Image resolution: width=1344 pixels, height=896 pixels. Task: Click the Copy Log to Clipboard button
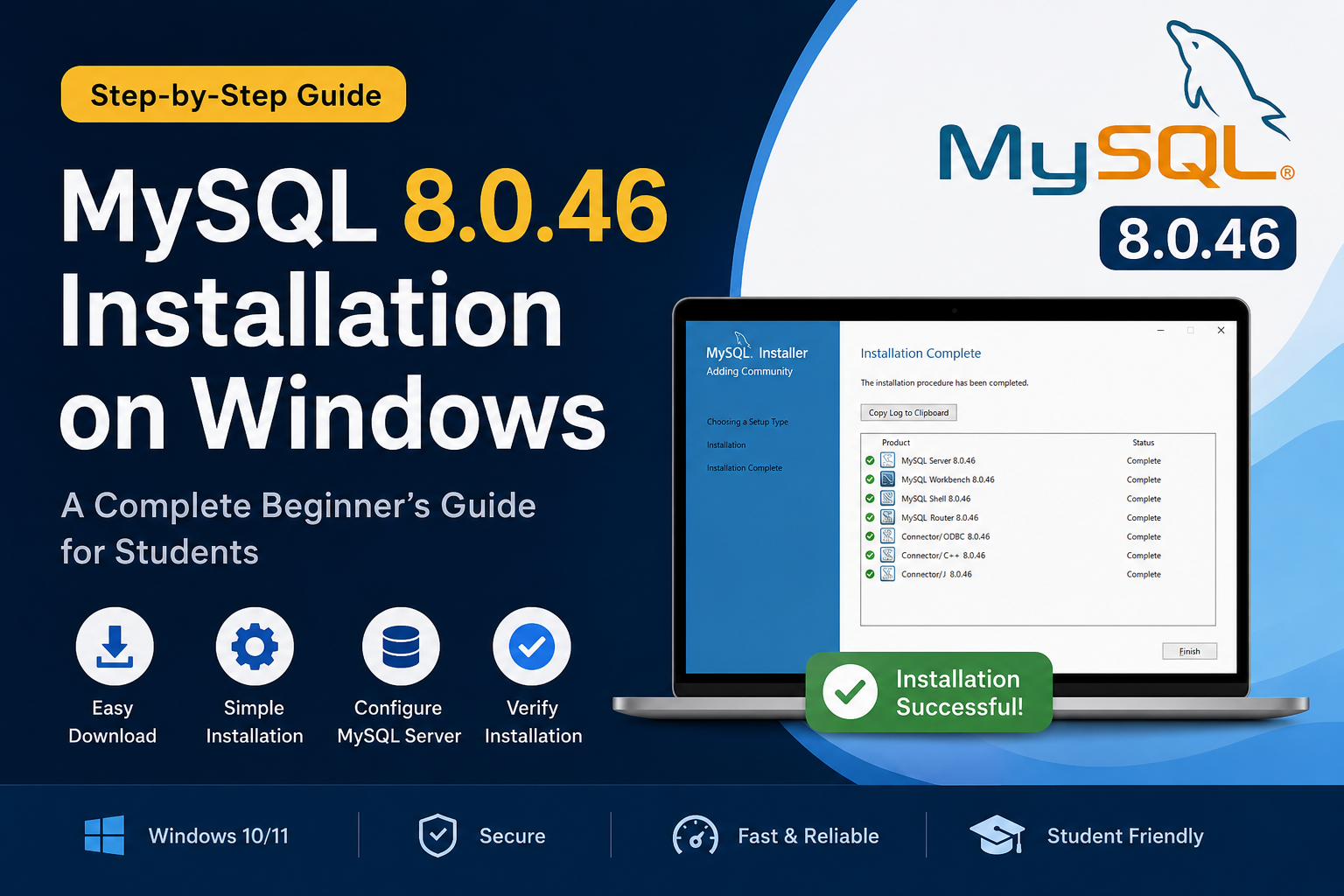pos(908,413)
